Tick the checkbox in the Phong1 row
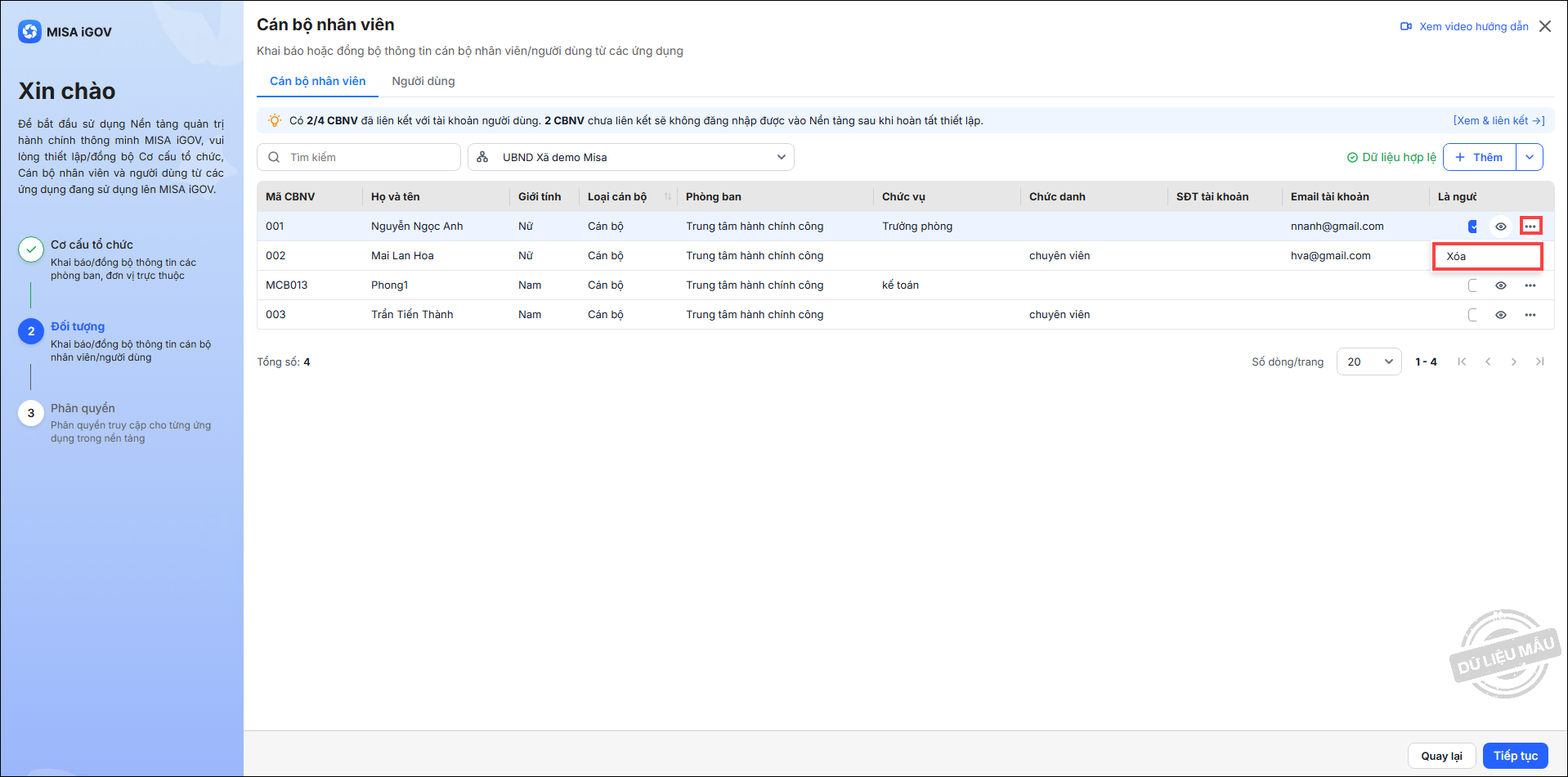 [1473, 285]
